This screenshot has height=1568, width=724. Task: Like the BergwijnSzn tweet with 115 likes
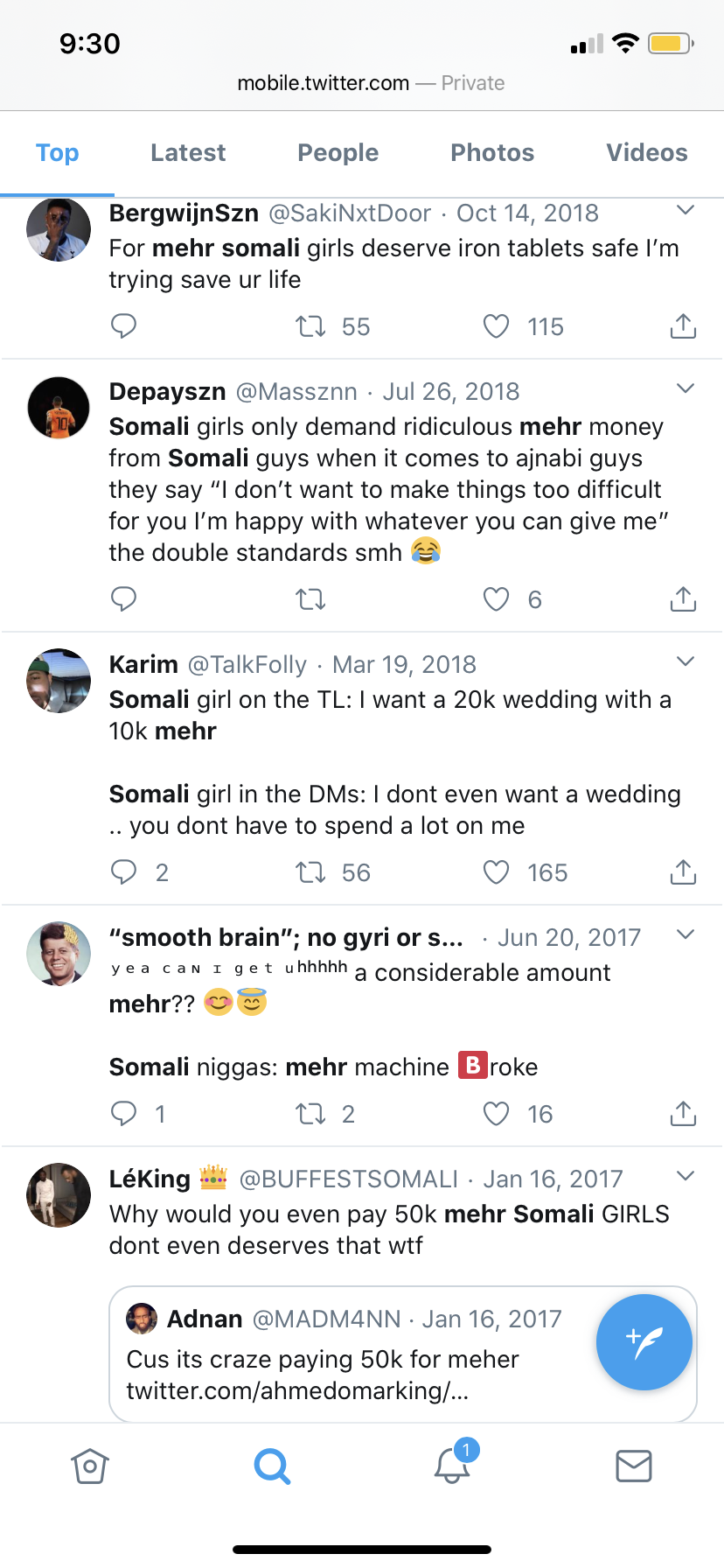pos(496,326)
